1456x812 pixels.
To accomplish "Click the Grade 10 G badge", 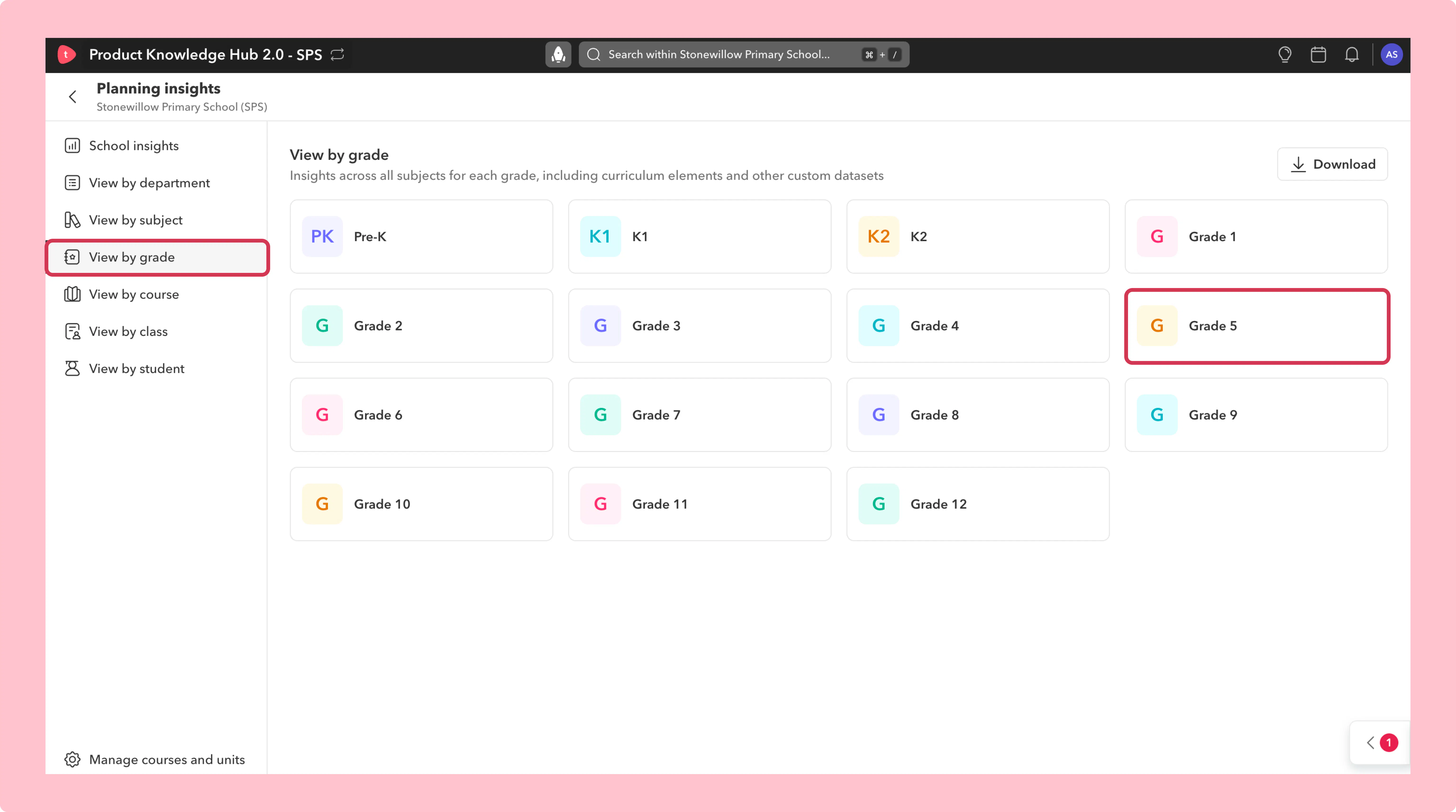I will click(322, 504).
